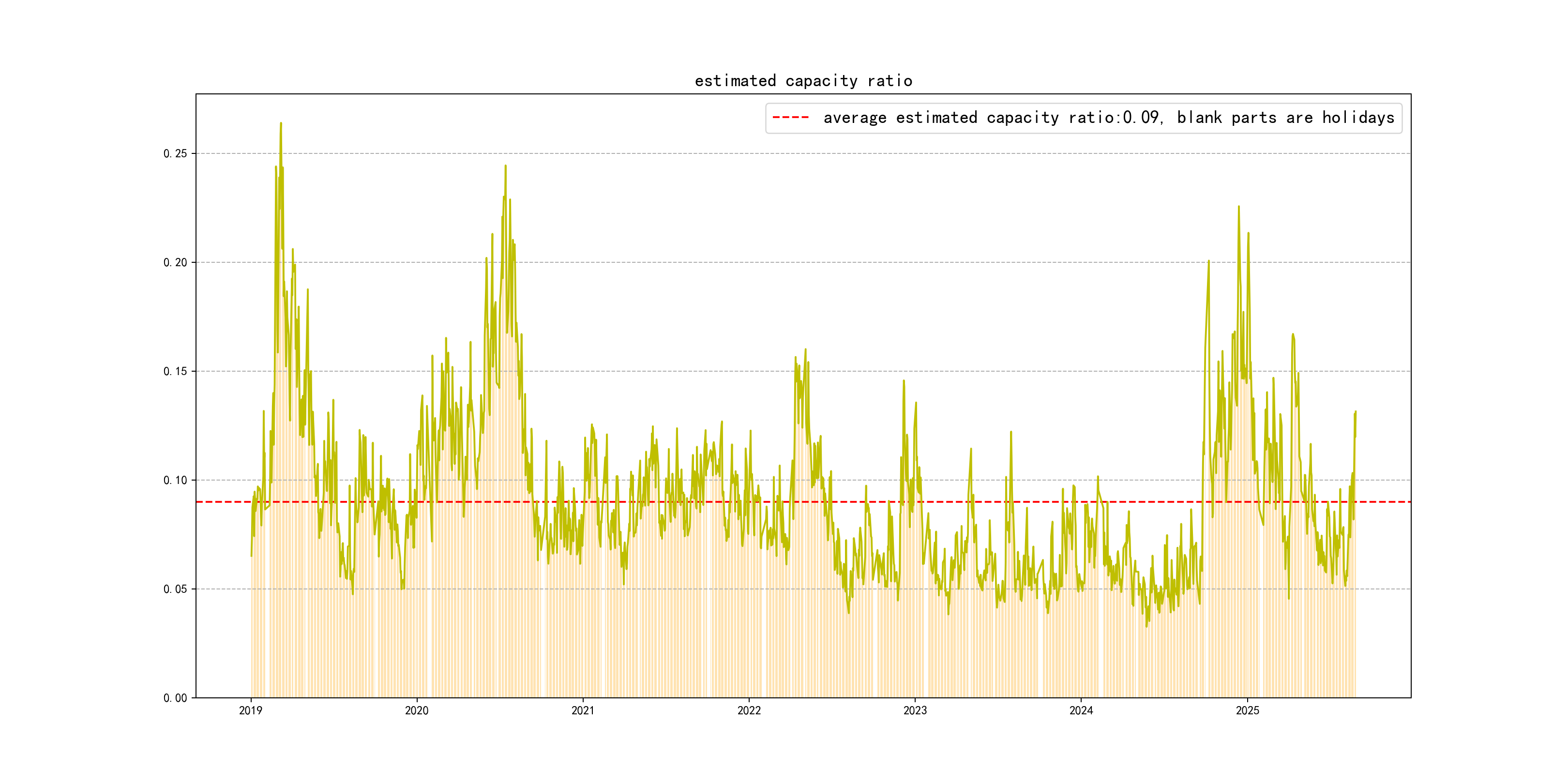Click the chart title 'estimated capacity ratio'

coord(803,81)
